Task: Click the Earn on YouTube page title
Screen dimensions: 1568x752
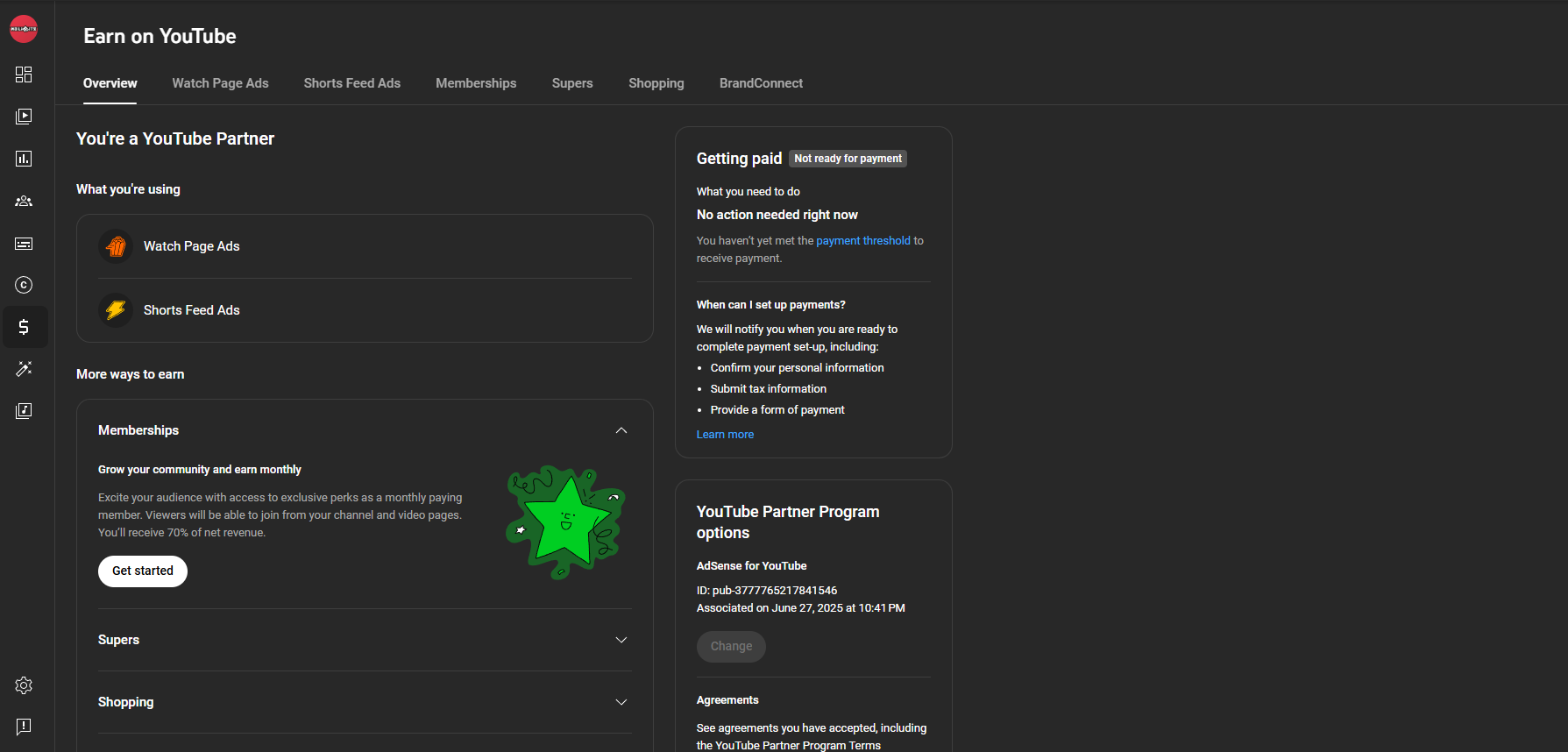Action: point(160,36)
